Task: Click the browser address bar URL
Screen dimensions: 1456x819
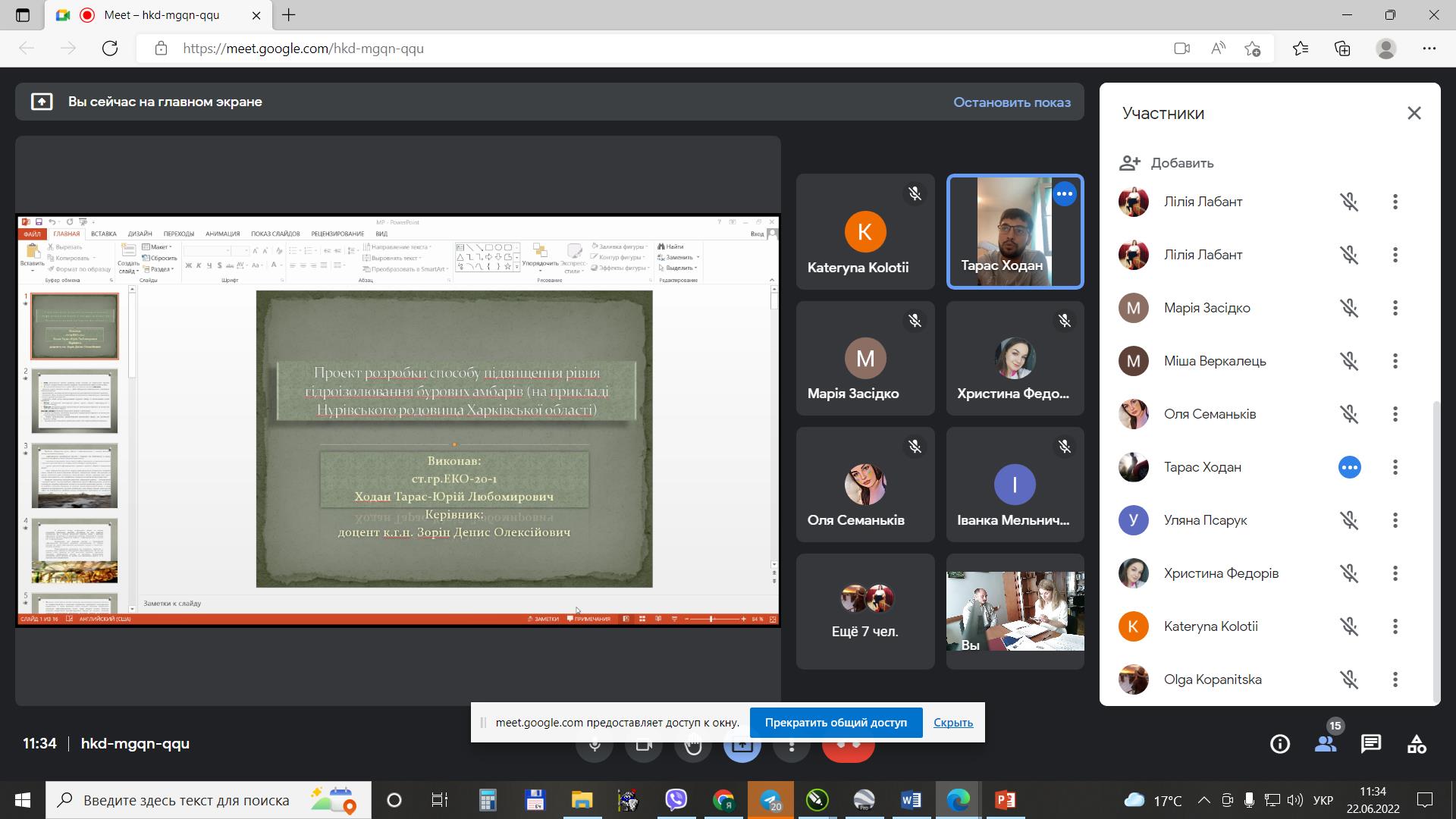Action: pos(303,49)
